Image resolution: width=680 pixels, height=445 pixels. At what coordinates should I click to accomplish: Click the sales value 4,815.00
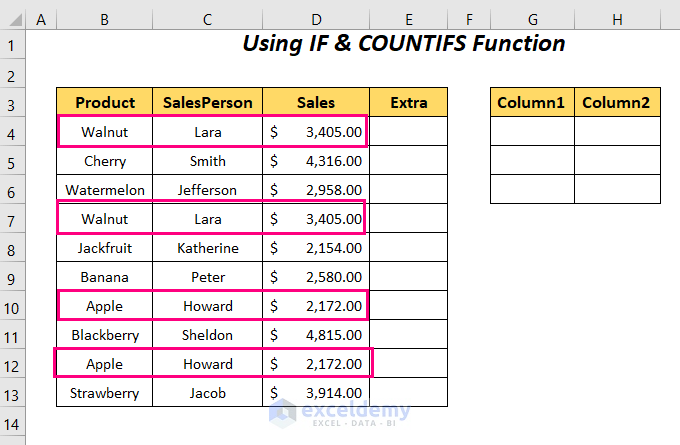(x=316, y=335)
